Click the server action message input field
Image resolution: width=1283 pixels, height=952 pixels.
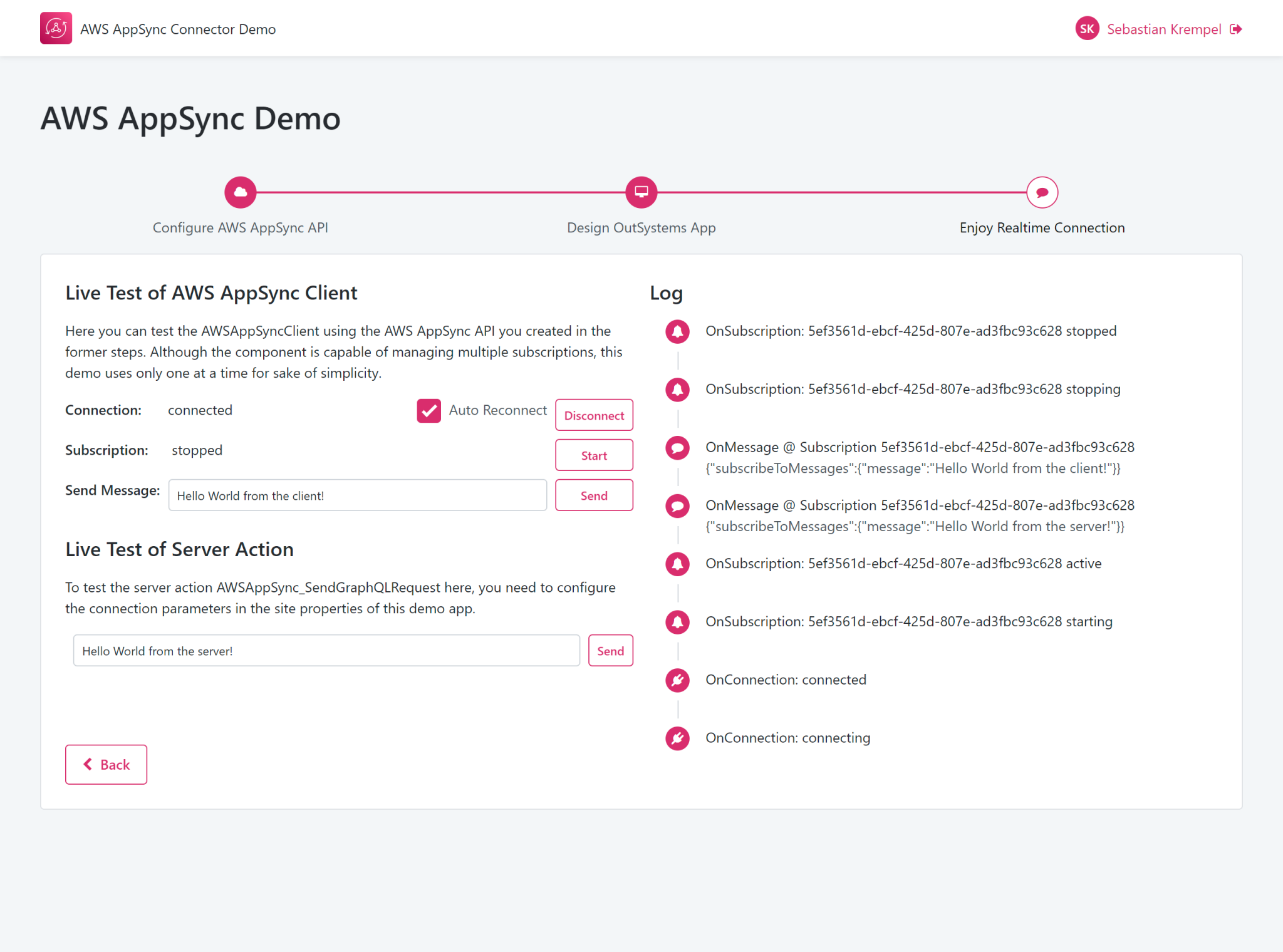[326, 650]
